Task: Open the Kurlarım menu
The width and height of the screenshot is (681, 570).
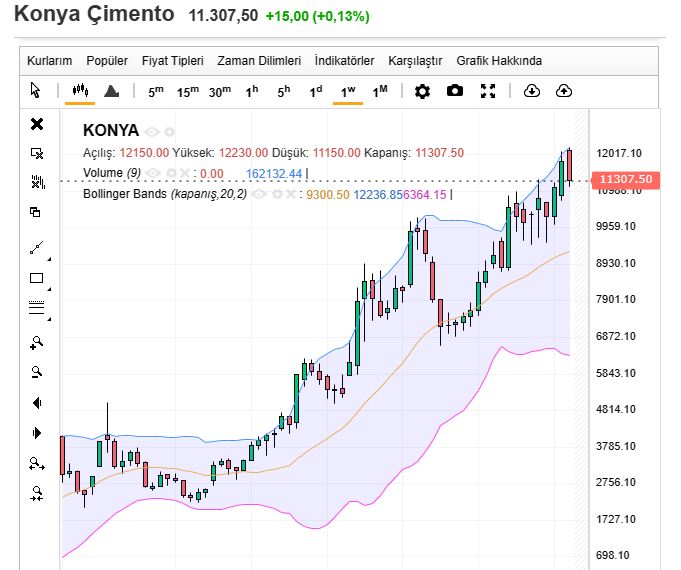Action: tap(50, 60)
